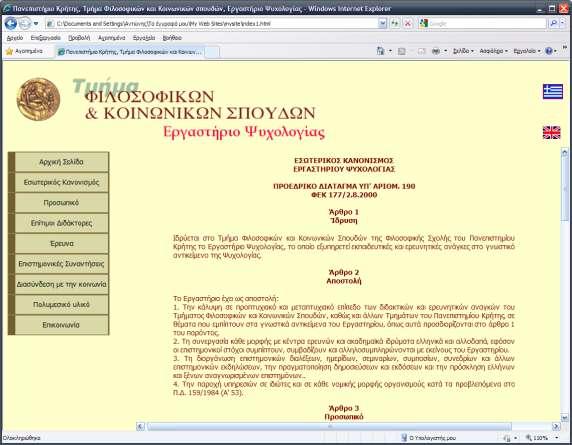The width and height of the screenshot is (572, 445).
Task: Open the Επικοινωνία sidebar button
Action: [61, 325]
